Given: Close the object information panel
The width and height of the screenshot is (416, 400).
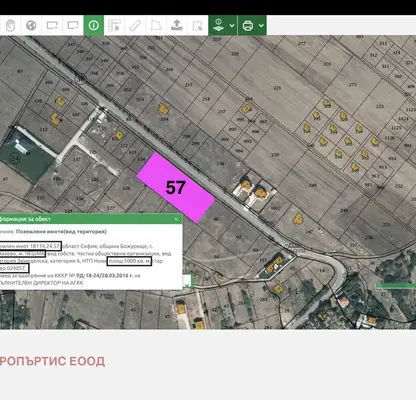Looking at the screenshot, I should point(176,219).
